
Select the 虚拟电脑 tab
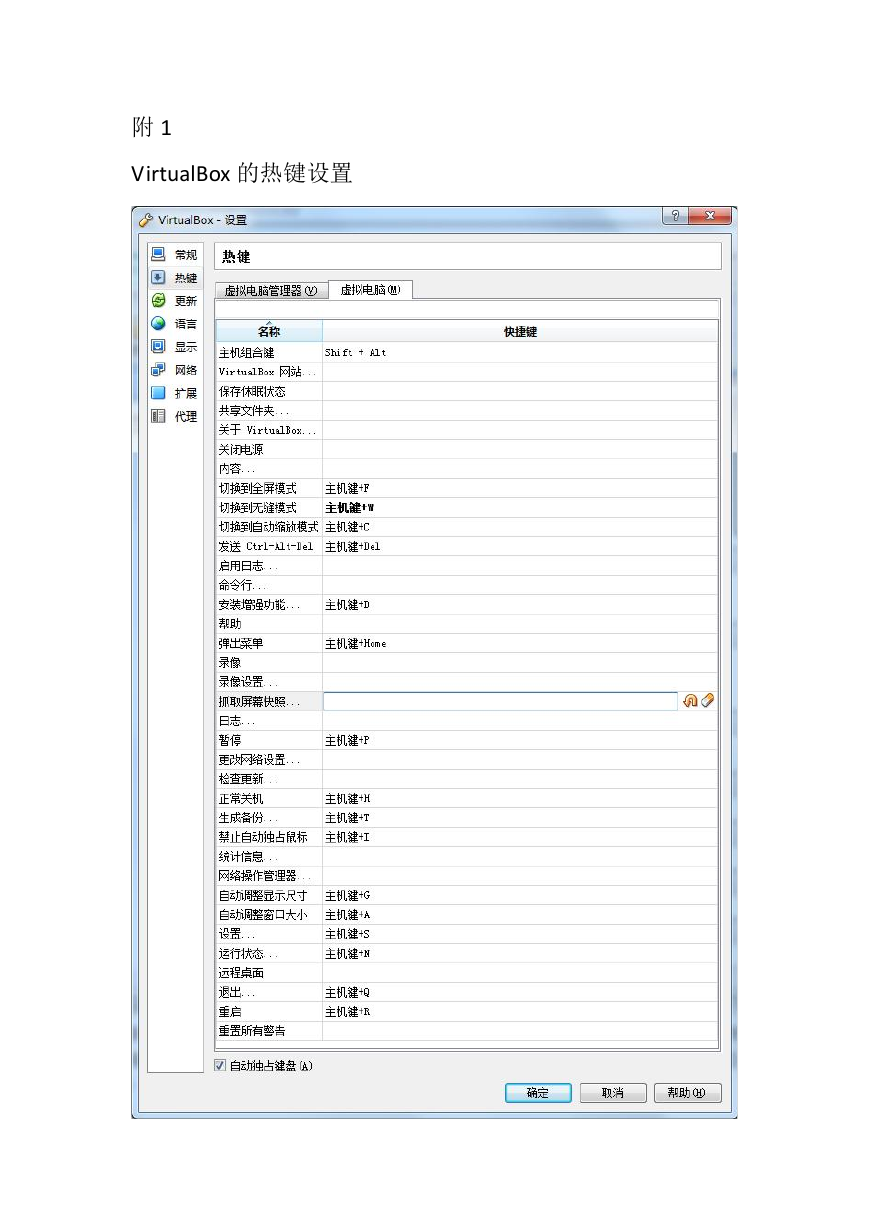pos(370,289)
